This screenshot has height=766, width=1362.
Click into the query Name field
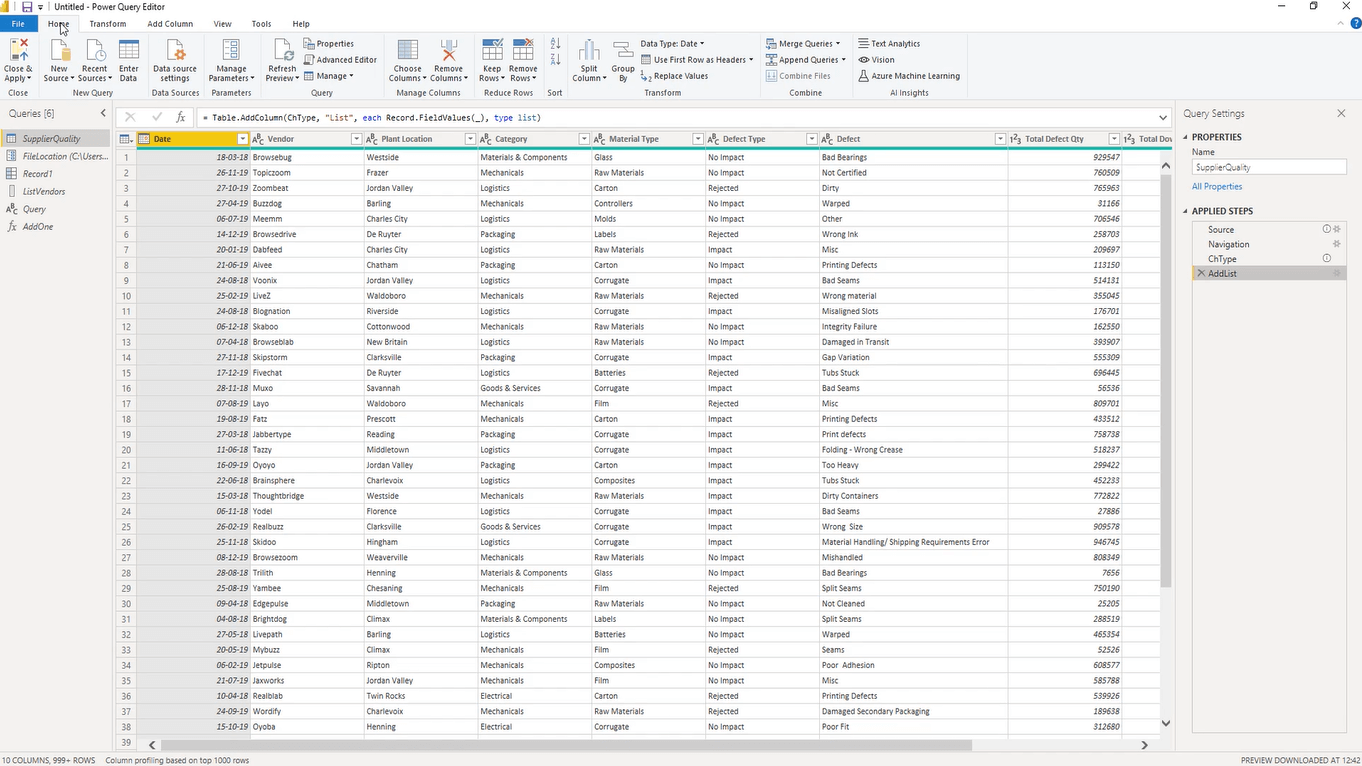[x=1268, y=168]
